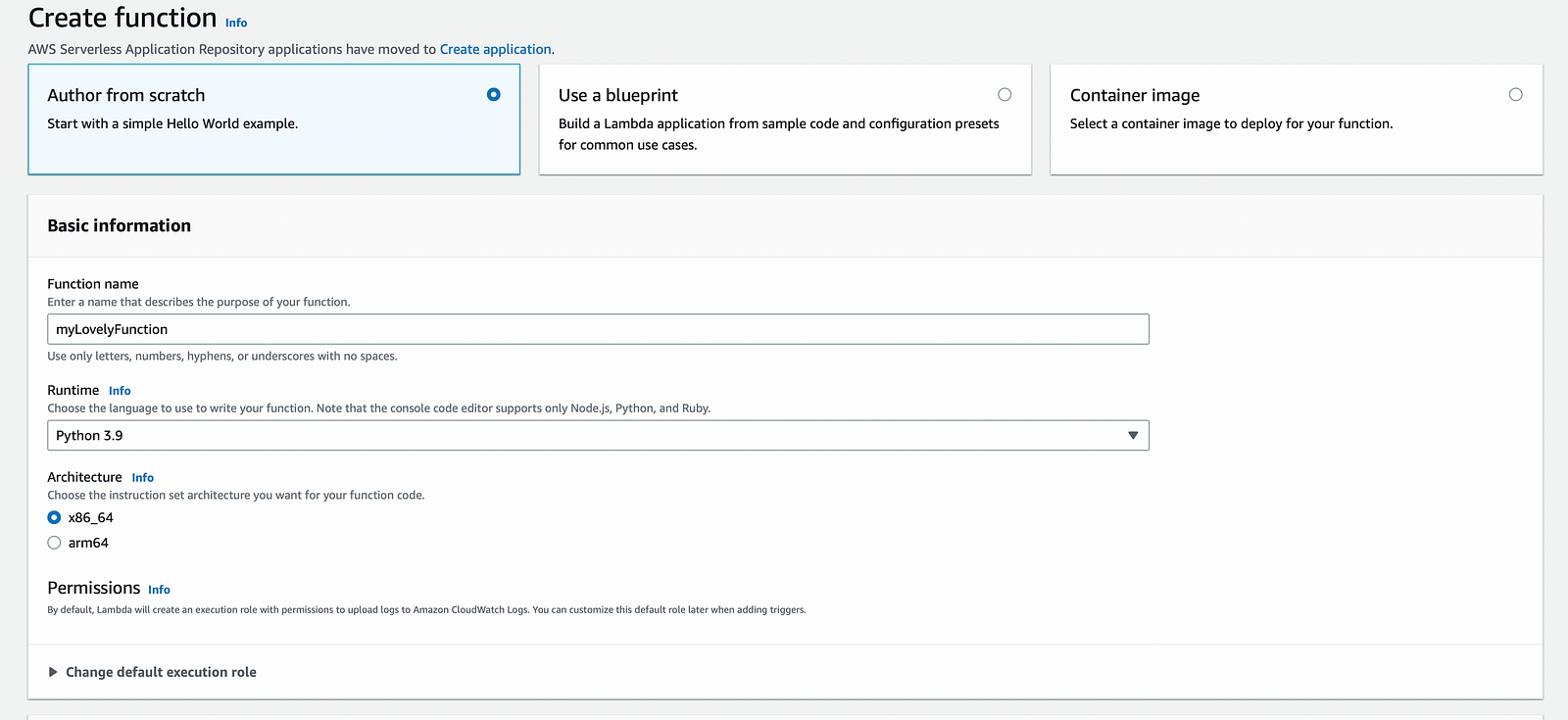Click the Author from scratch card title
1568x720 pixels.
(126, 95)
